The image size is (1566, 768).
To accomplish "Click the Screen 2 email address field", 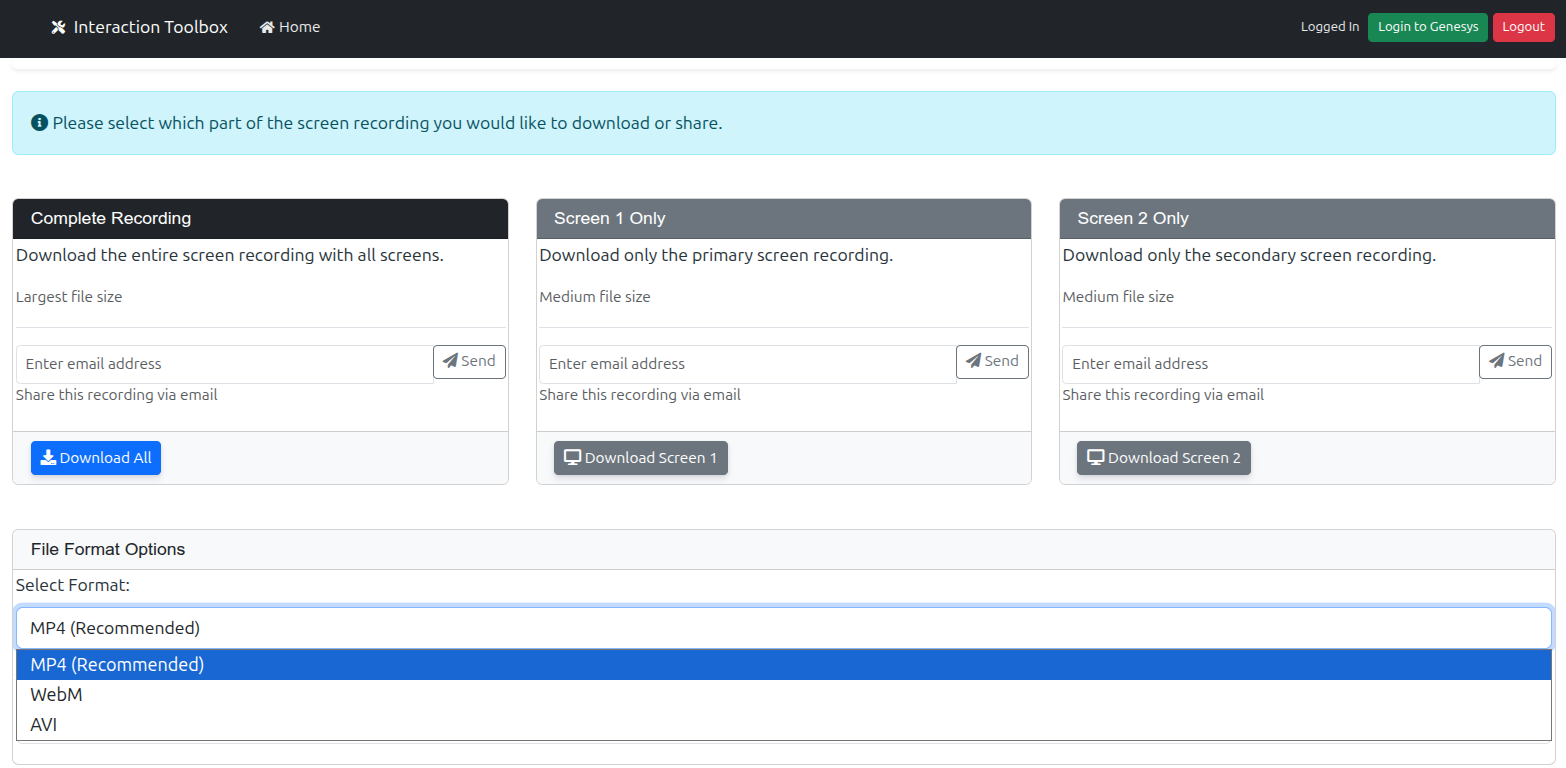I will [1270, 364].
